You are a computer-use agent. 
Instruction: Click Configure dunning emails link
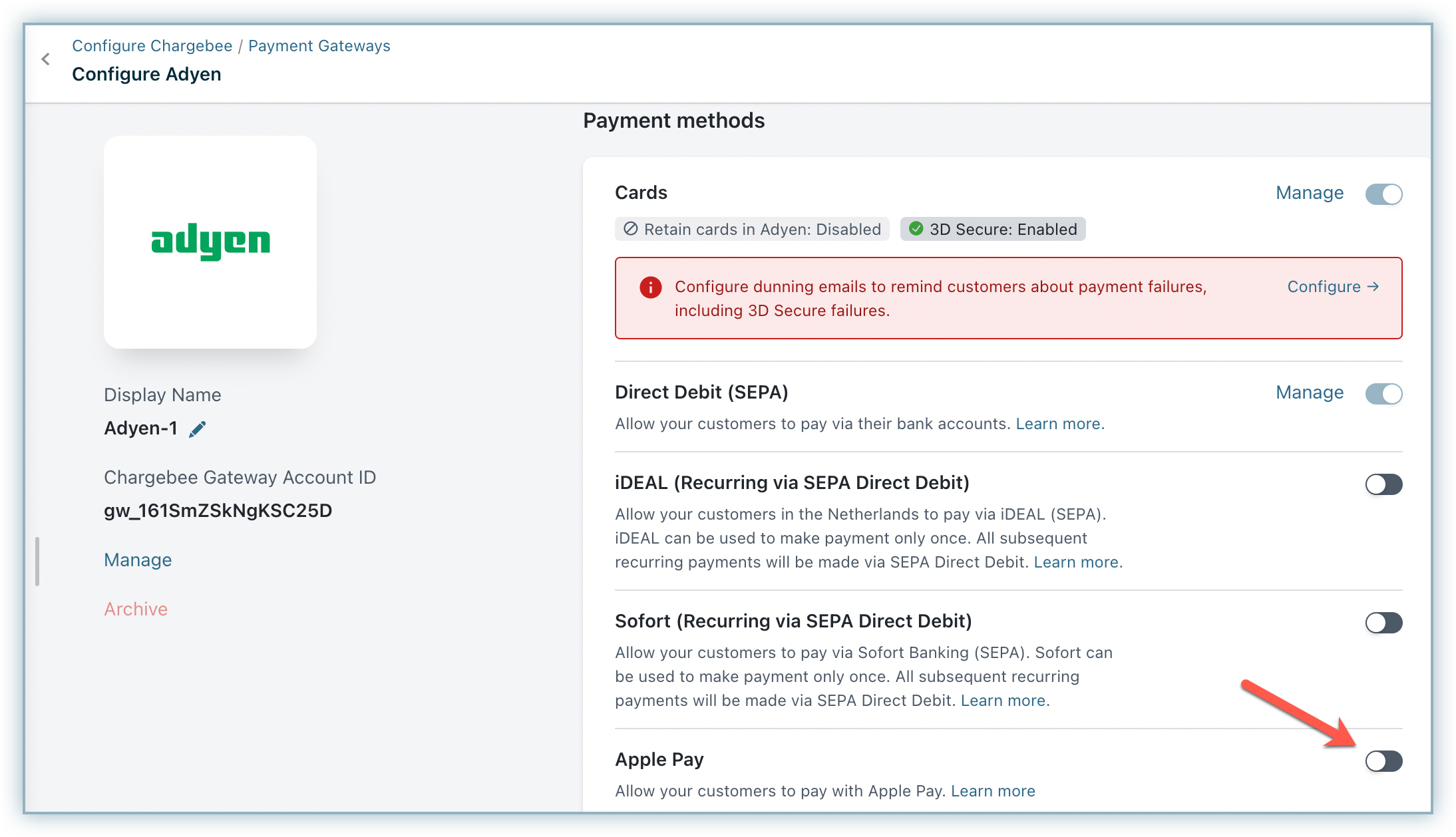[1333, 287]
